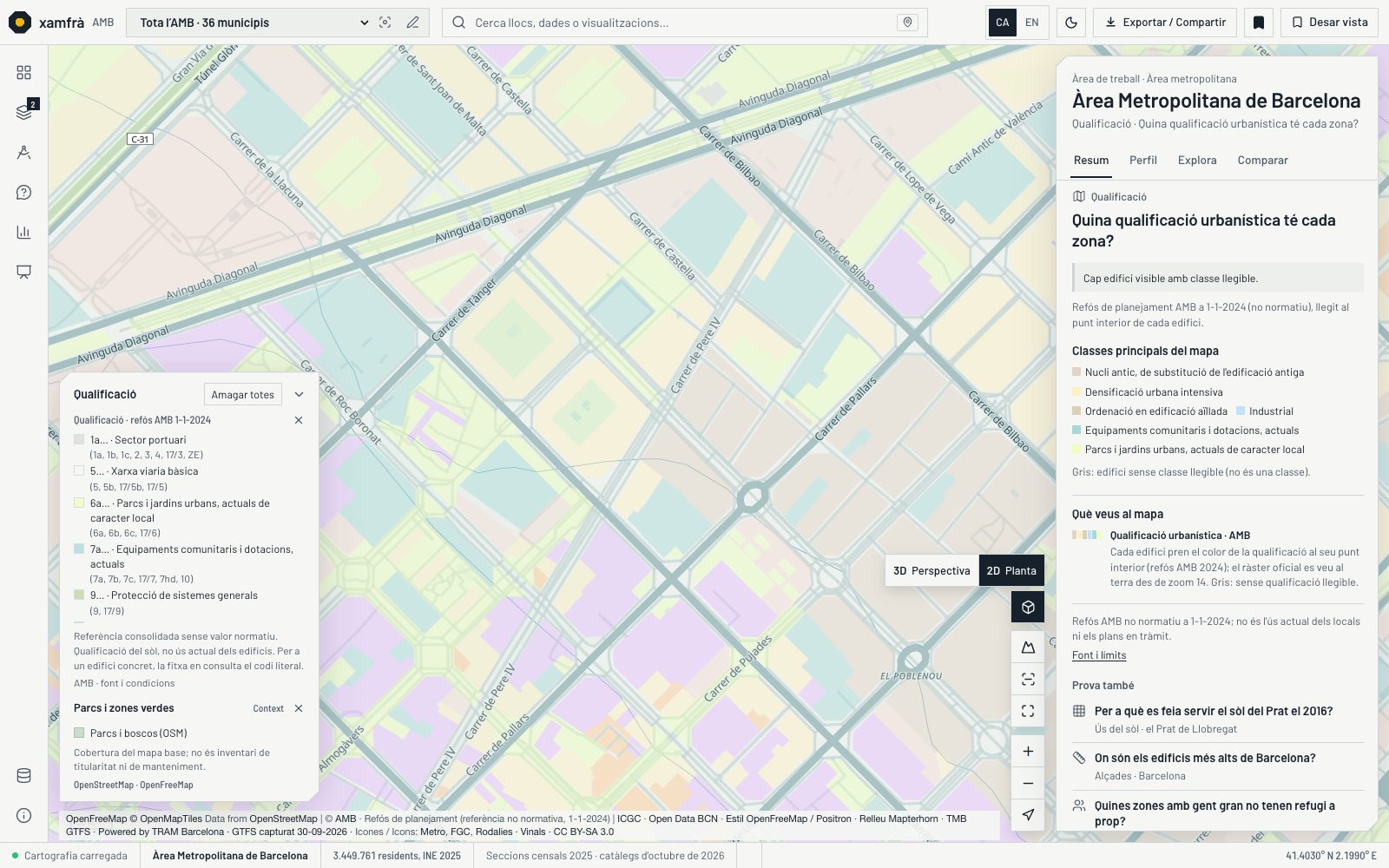Click the focus area icon beside municipality selector
This screenshot has height=868, width=1389.
(x=385, y=23)
